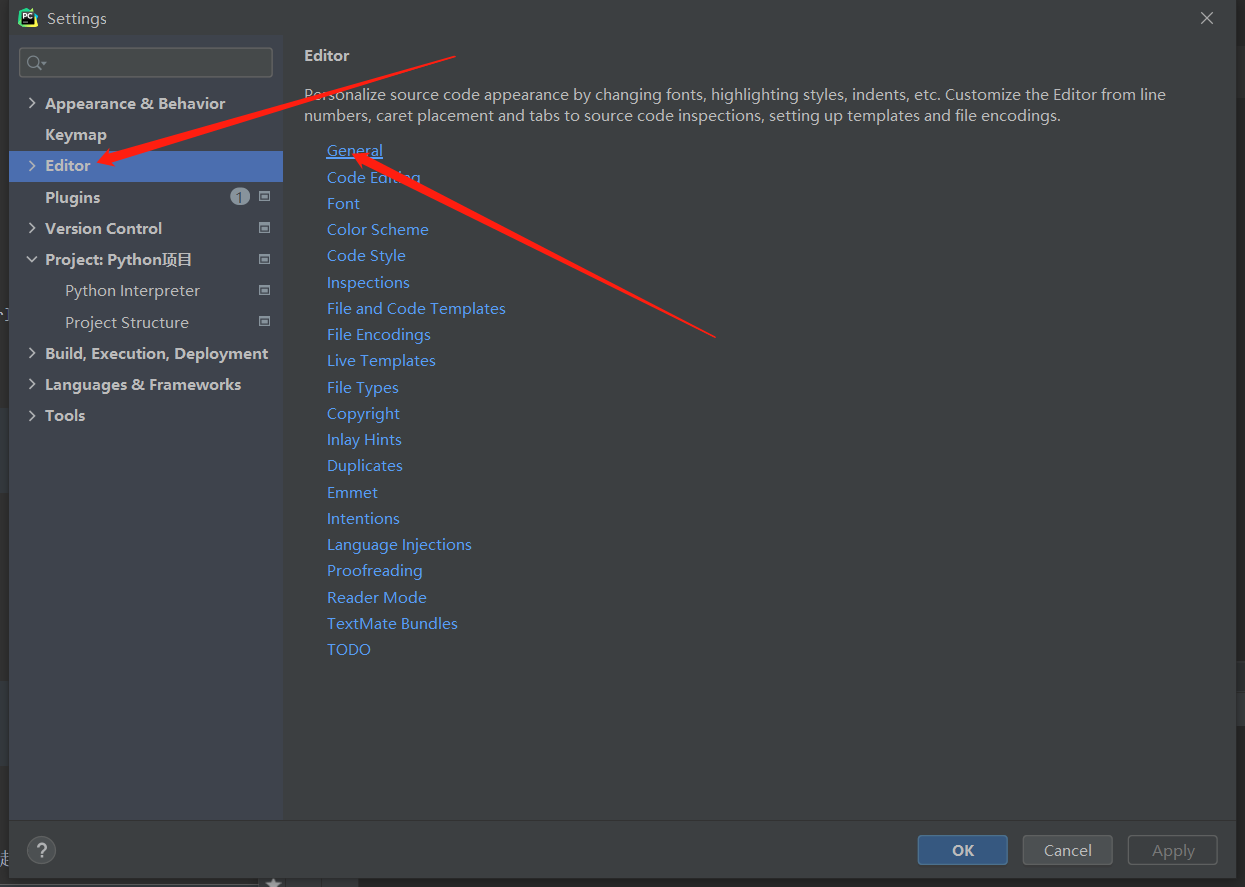Open the TextMate Bundles link

point(392,623)
